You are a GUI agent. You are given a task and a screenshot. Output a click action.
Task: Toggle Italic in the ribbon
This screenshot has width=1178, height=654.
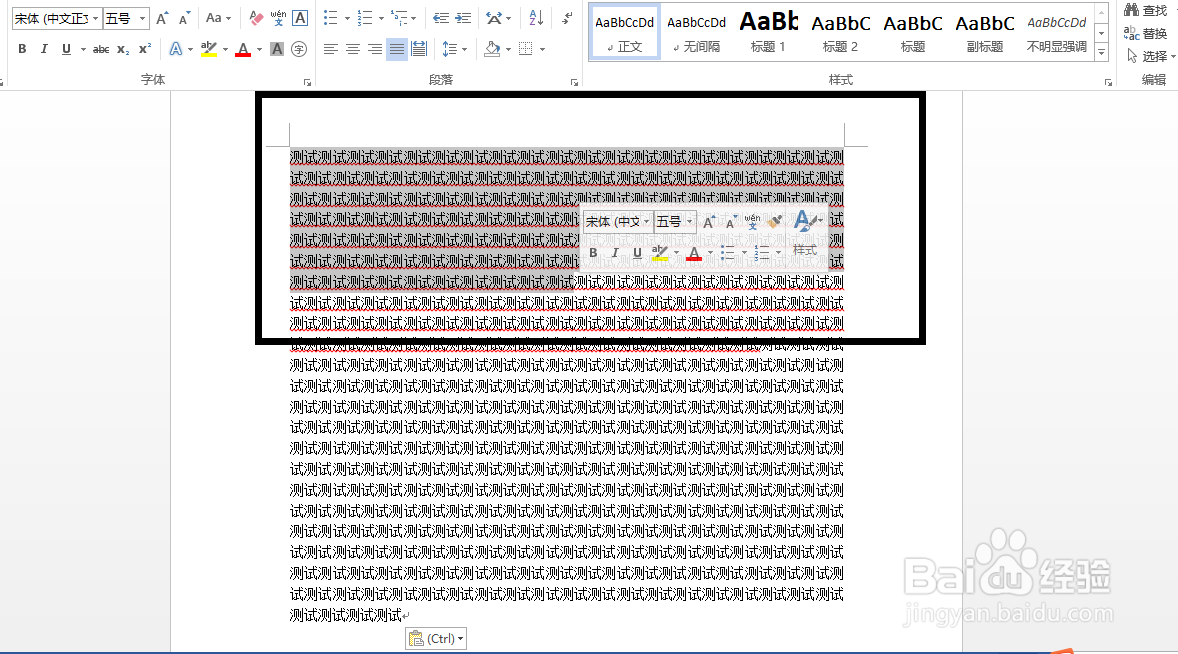tap(44, 50)
